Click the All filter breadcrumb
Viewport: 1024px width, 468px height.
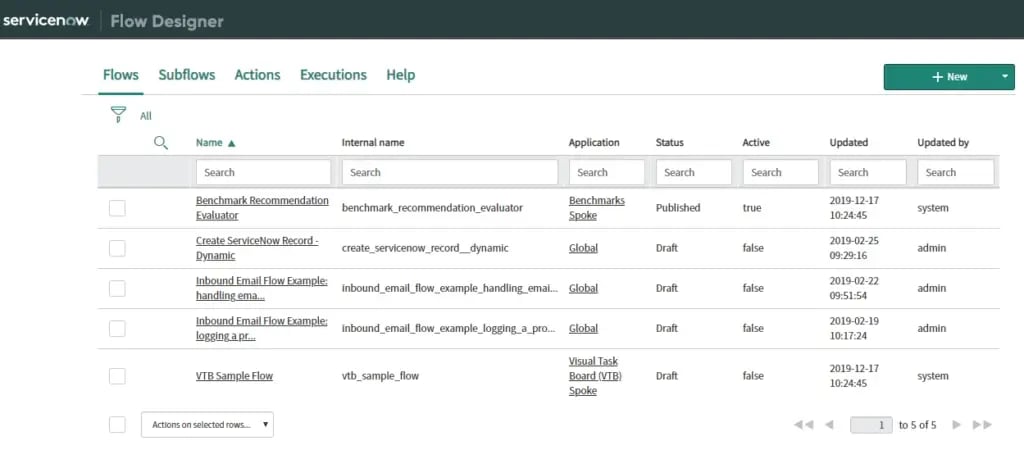pyautogui.click(x=146, y=116)
